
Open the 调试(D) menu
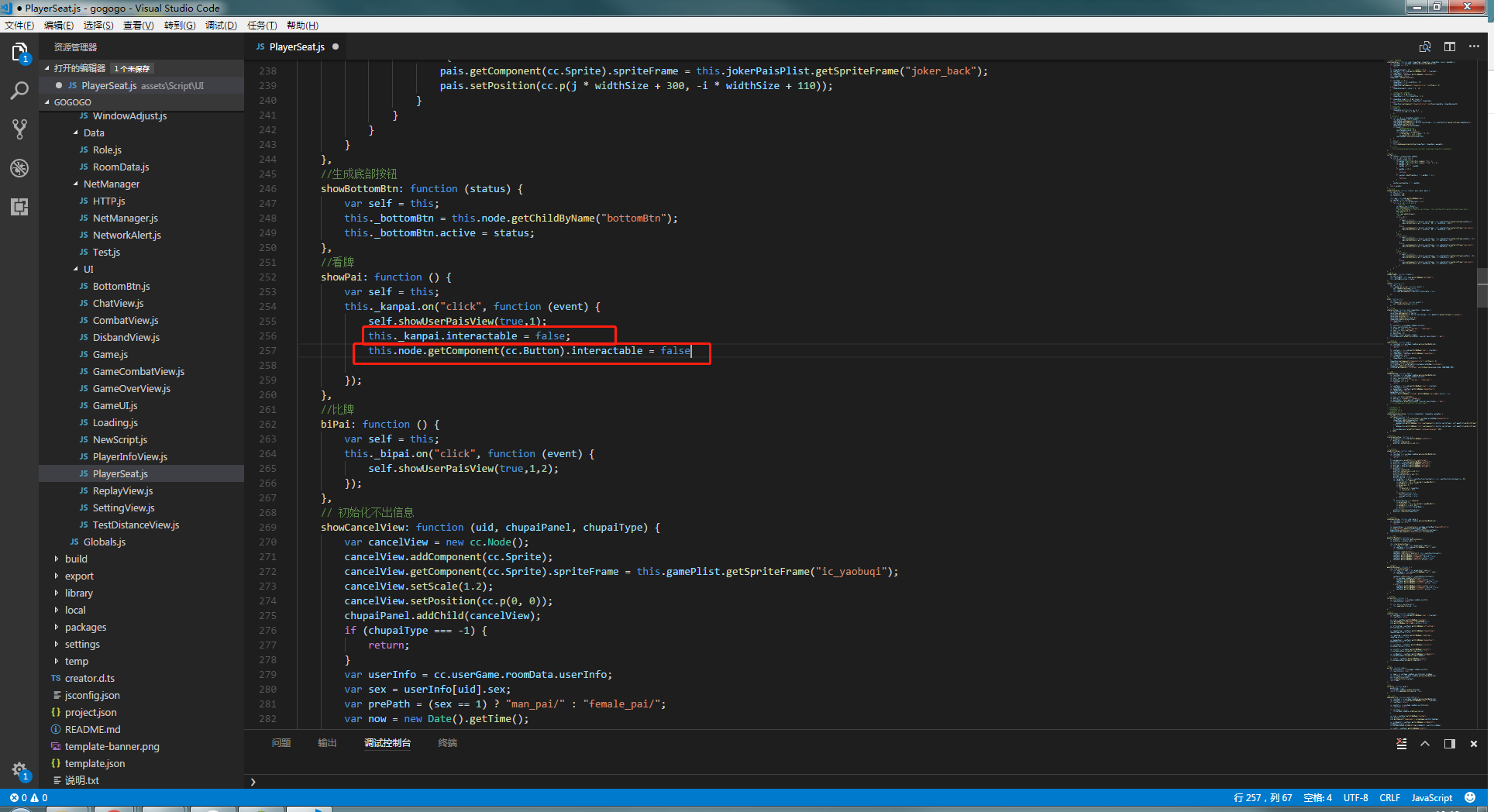[x=221, y=25]
